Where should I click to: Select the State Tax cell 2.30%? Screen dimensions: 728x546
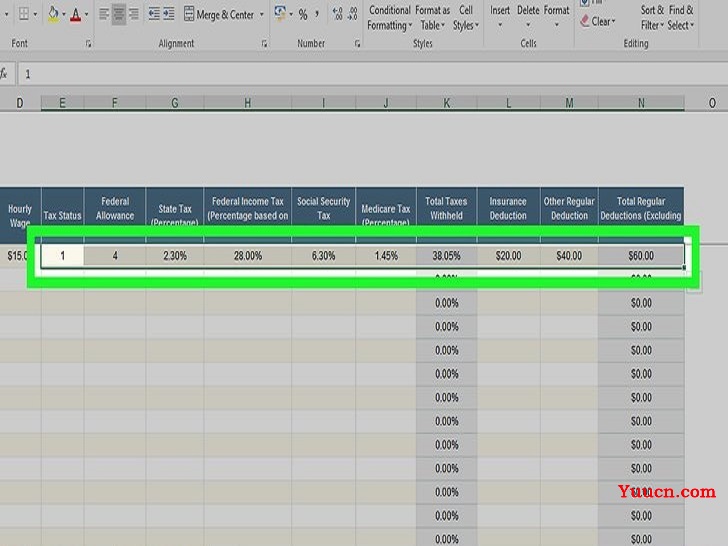(175, 256)
